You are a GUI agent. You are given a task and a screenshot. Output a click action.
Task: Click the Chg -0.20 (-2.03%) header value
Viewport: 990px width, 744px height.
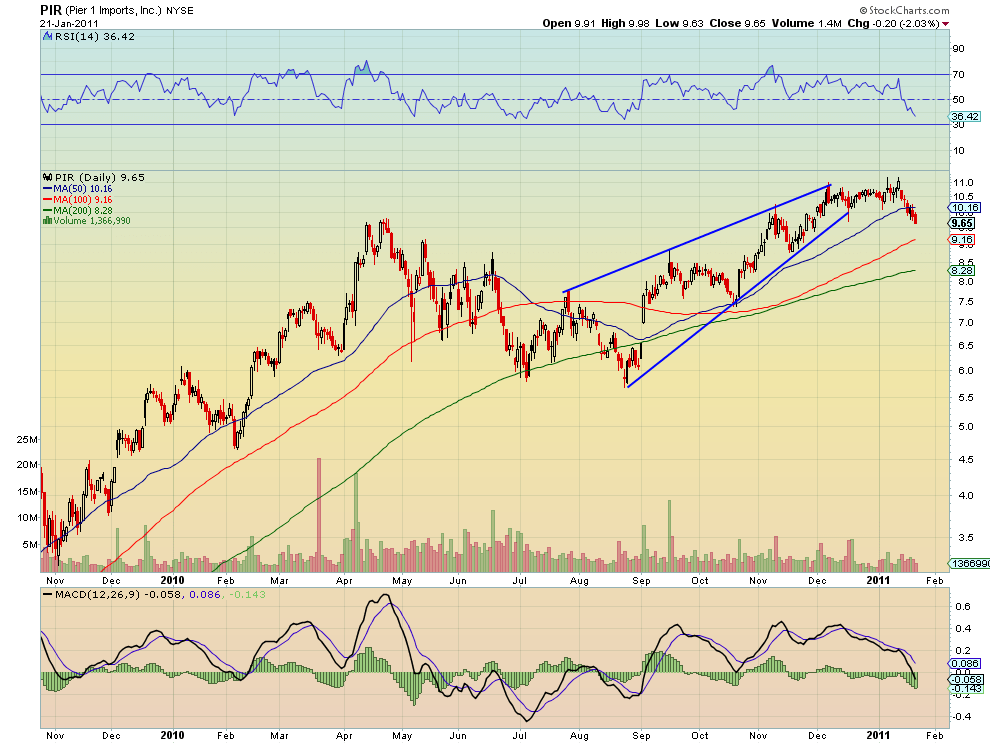click(893, 23)
